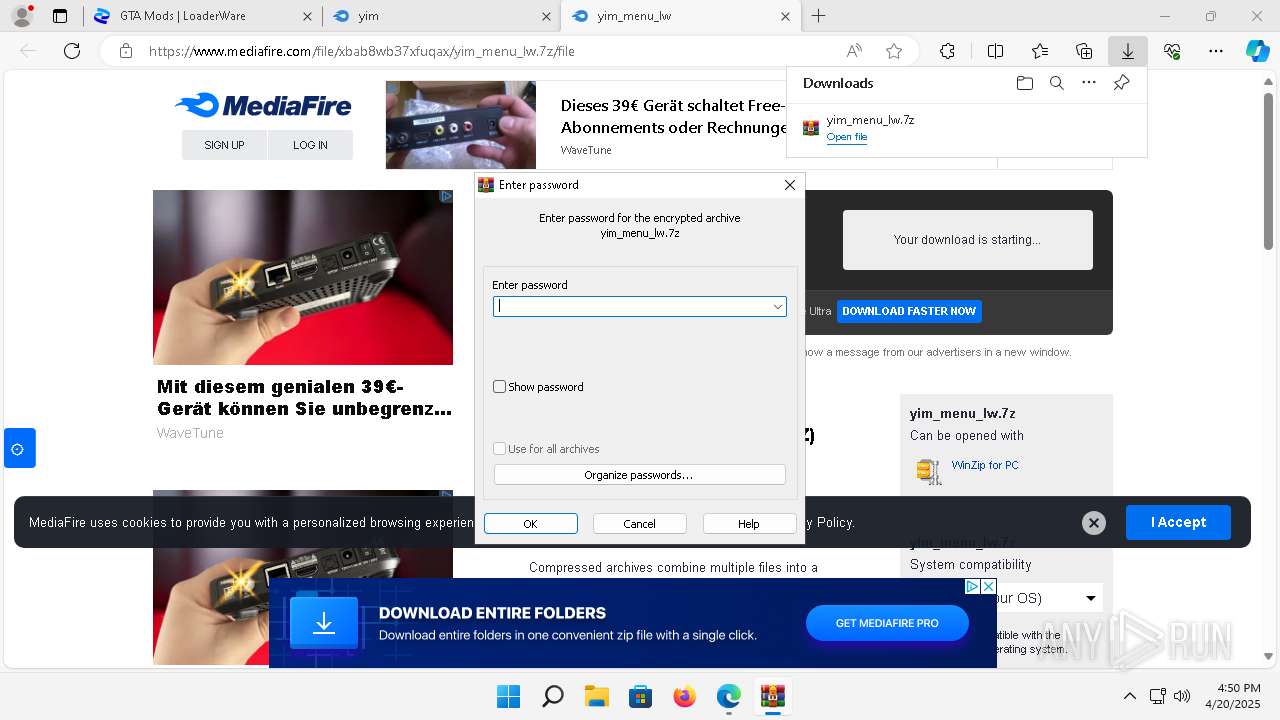
Task: Open the volume tray icon
Action: [1182, 696]
